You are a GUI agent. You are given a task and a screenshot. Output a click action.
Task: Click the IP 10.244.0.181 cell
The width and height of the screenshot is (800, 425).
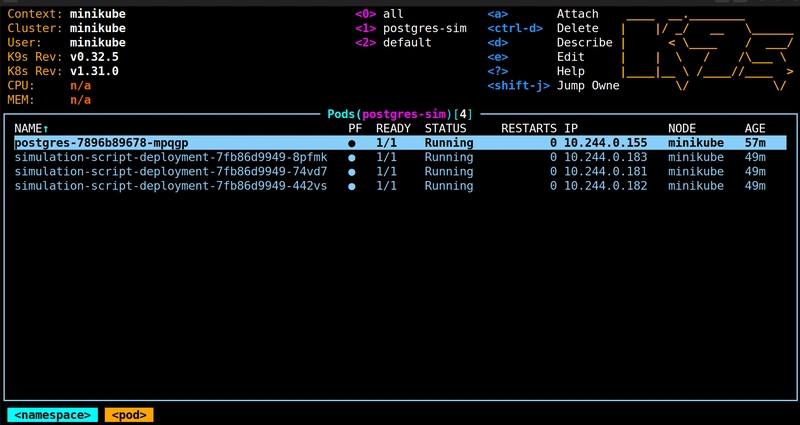coord(606,171)
